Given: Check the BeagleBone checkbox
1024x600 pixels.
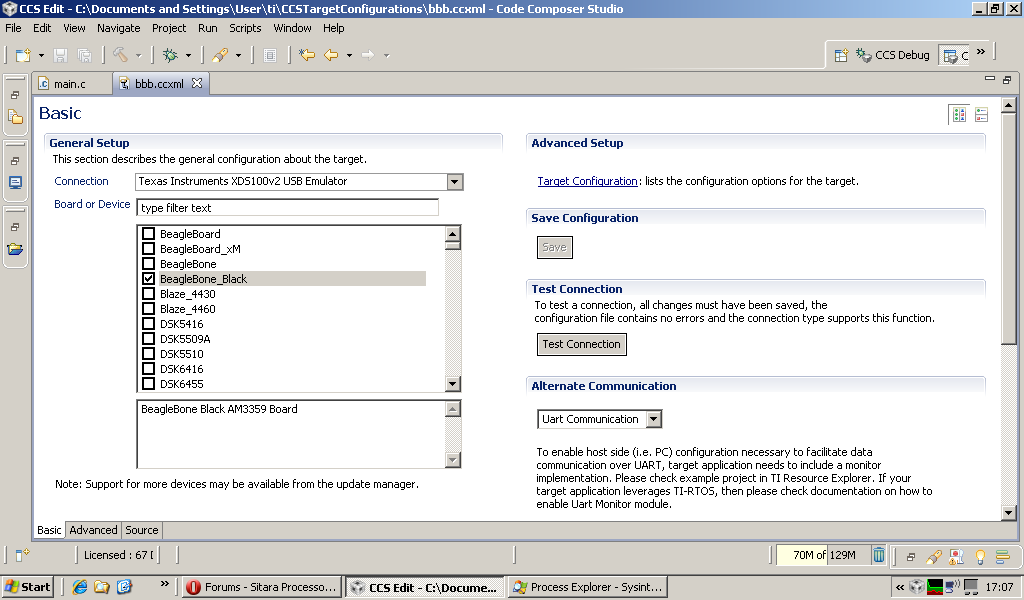Looking at the screenshot, I should point(148,264).
